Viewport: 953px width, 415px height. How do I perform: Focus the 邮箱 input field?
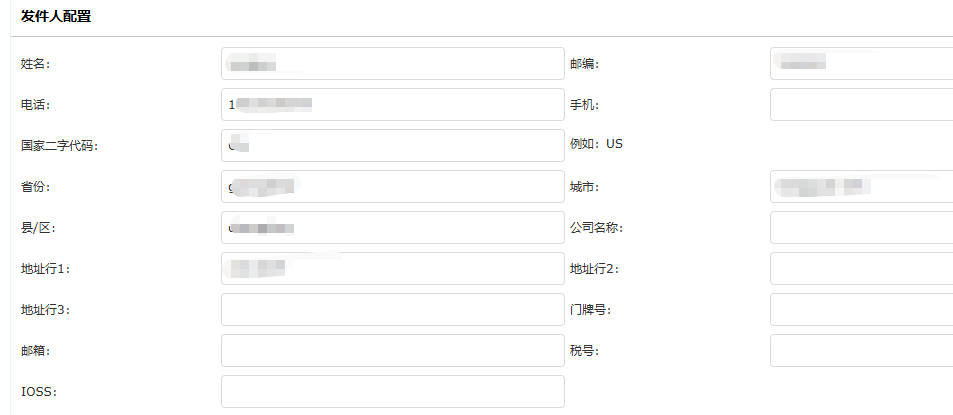coord(392,351)
